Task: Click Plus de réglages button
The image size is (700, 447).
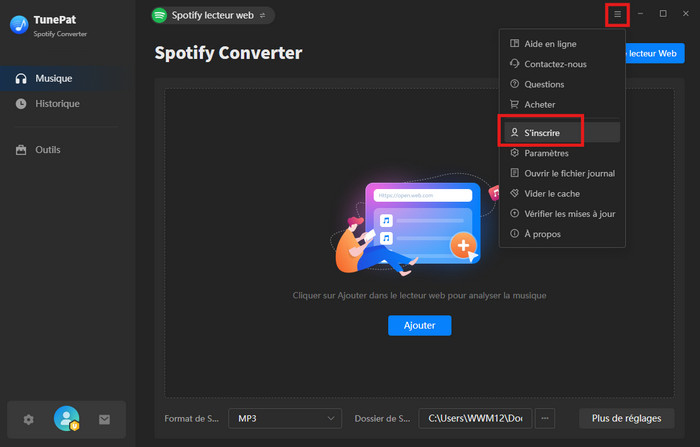Action: [626, 418]
